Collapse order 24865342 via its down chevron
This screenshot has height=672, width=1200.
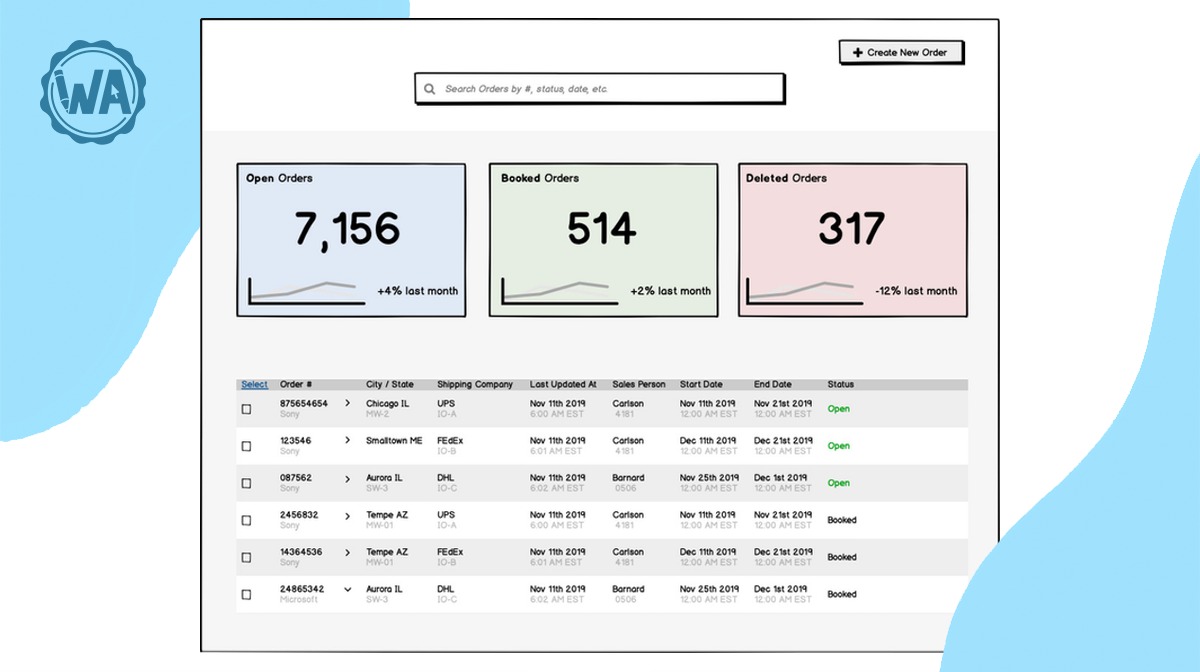coord(347,589)
